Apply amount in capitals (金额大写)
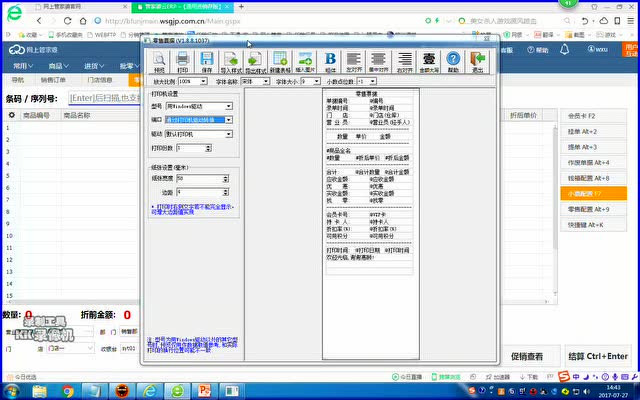 [x=429, y=62]
